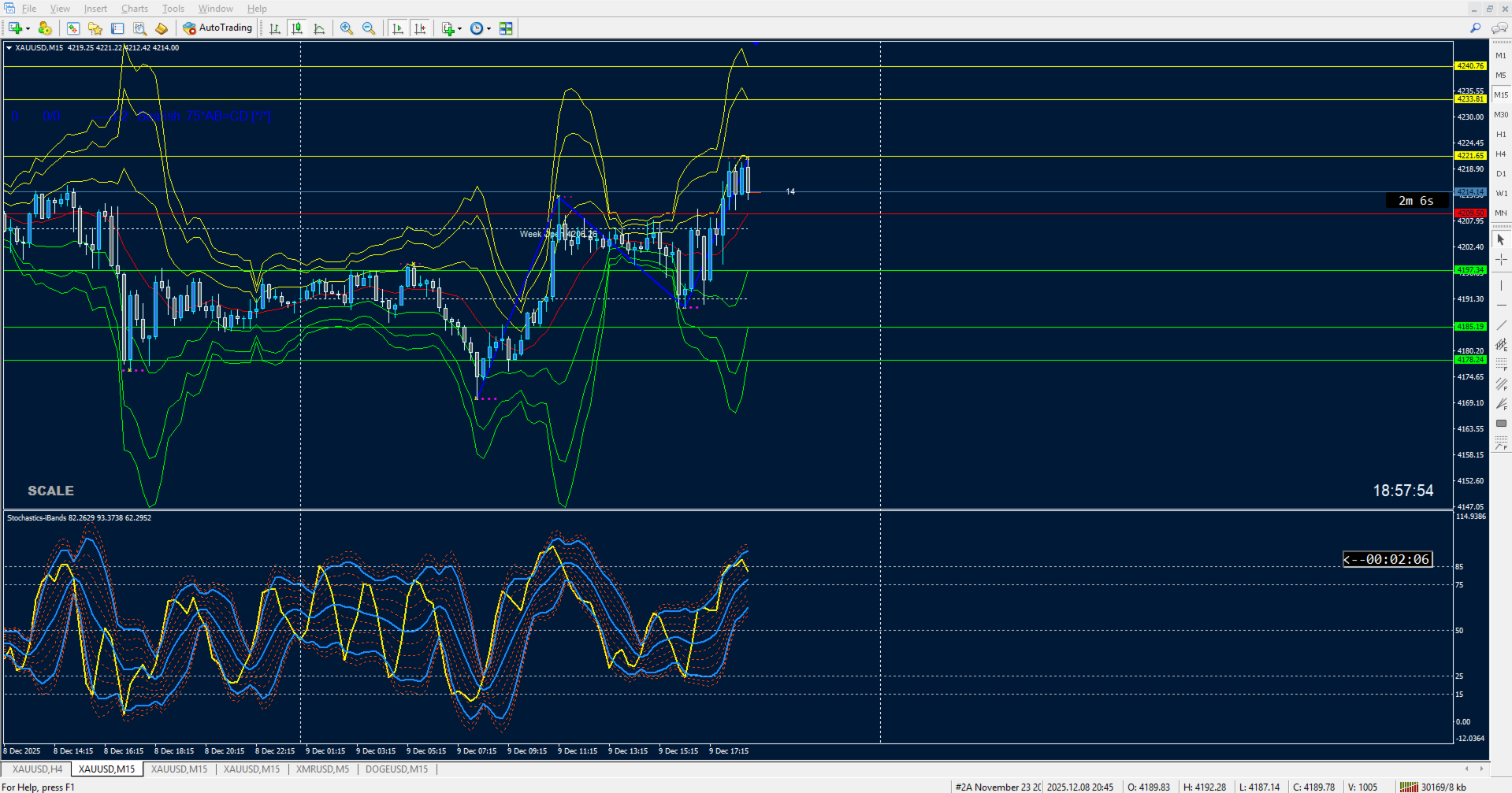Switch to the DOGEUSD,M15 chart tab
Screen dimensions: 1512x793
[x=396, y=769]
